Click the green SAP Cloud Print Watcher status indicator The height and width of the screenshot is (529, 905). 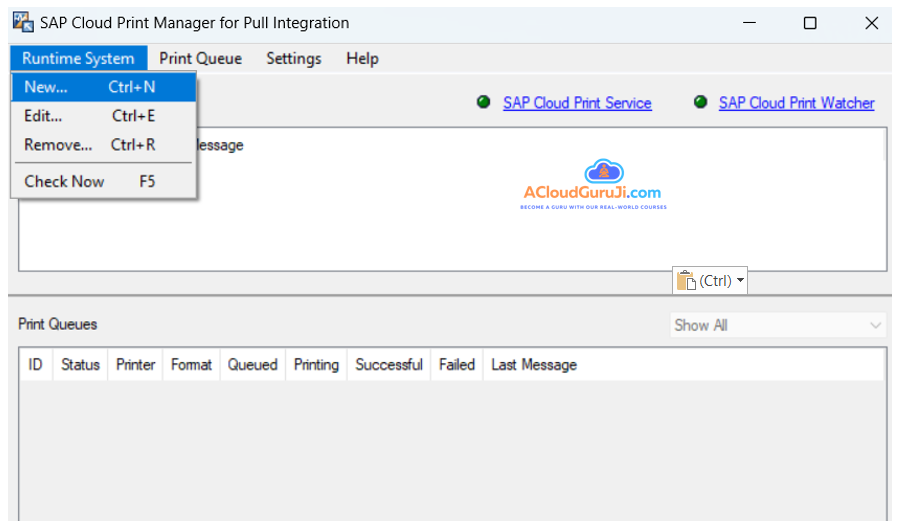pyautogui.click(x=700, y=102)
